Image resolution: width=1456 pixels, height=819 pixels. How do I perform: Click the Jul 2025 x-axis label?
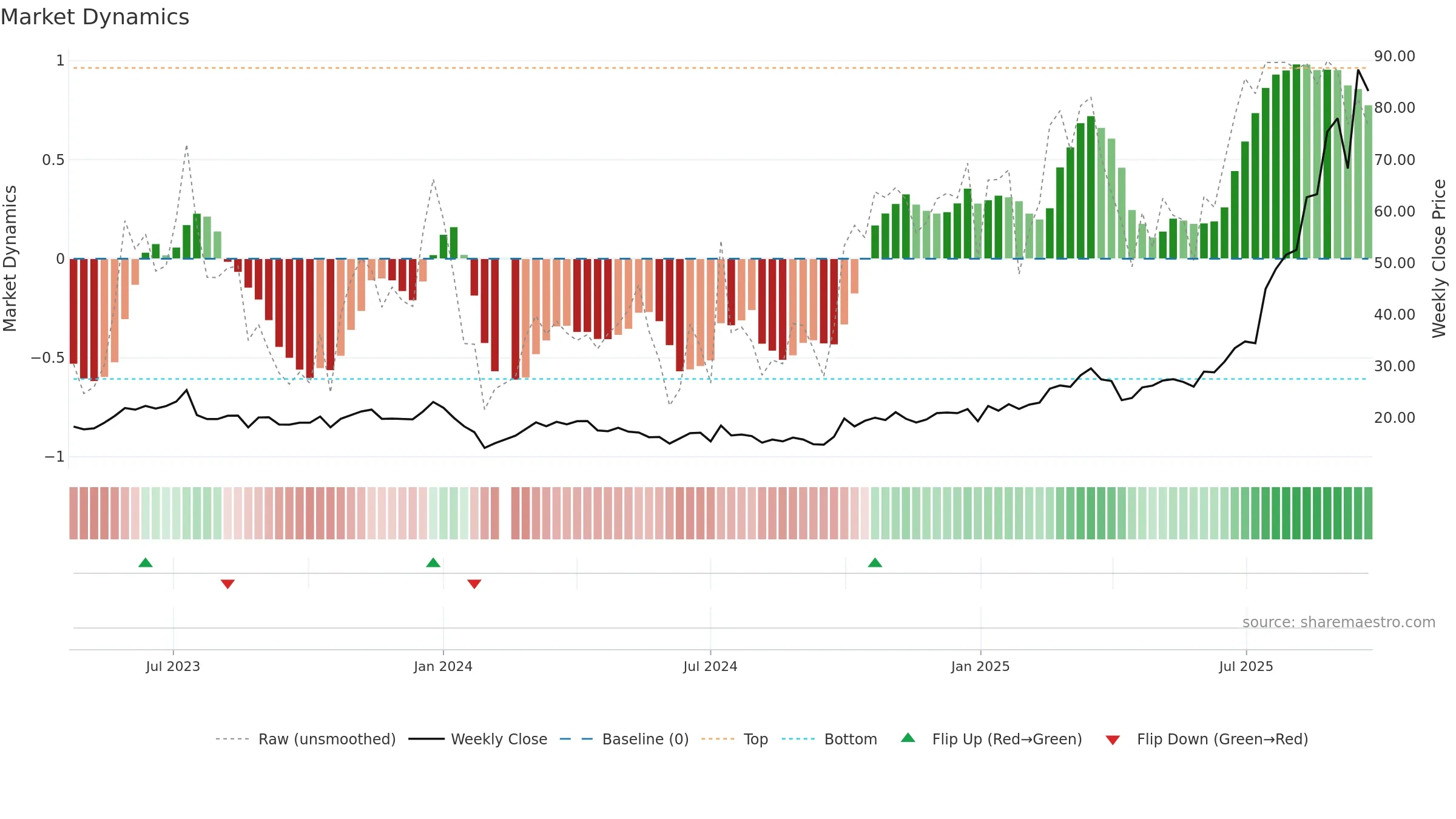(x=1246, y=666)
